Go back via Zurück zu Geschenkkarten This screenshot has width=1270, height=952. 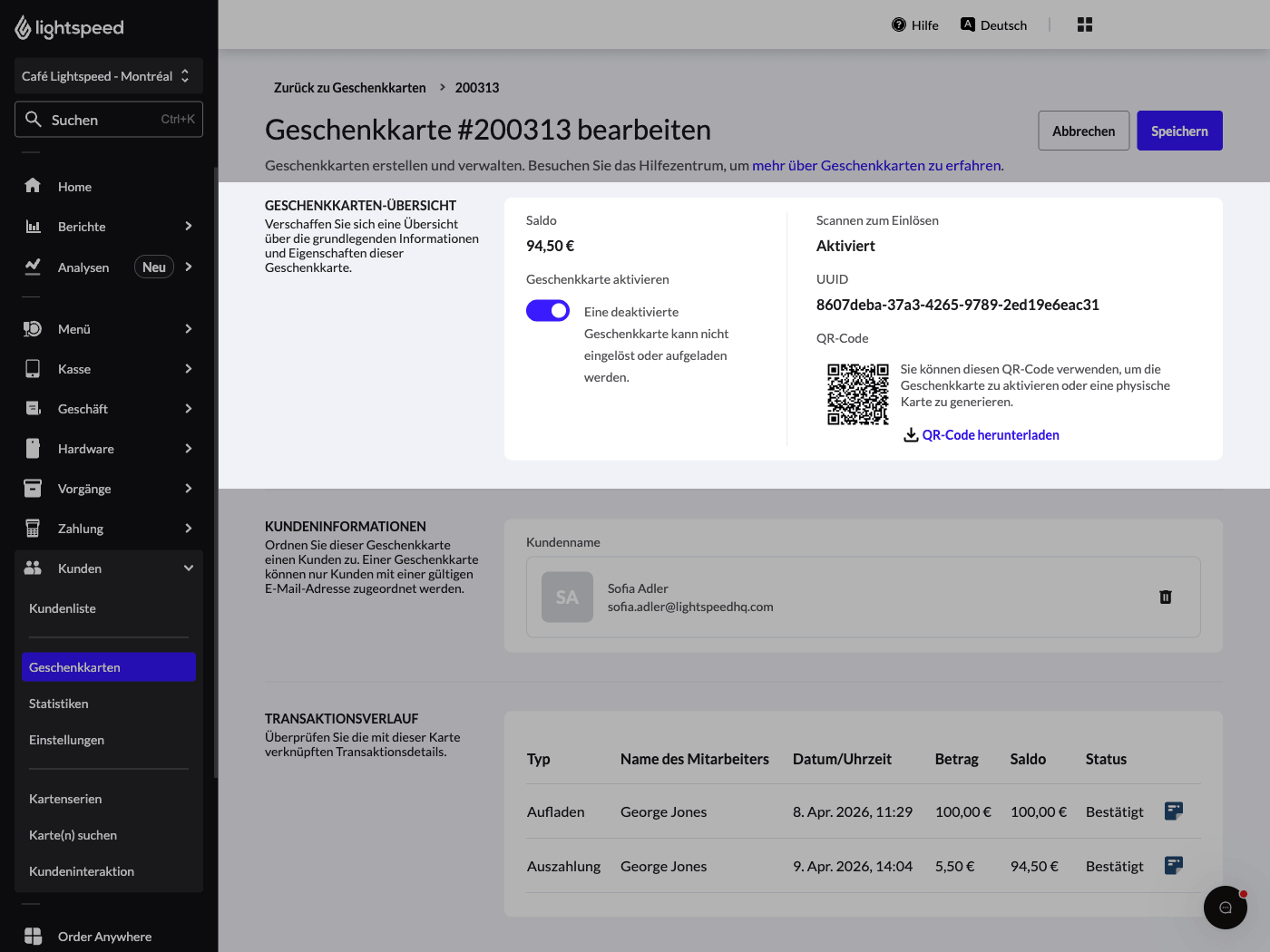tap(350, 88)
